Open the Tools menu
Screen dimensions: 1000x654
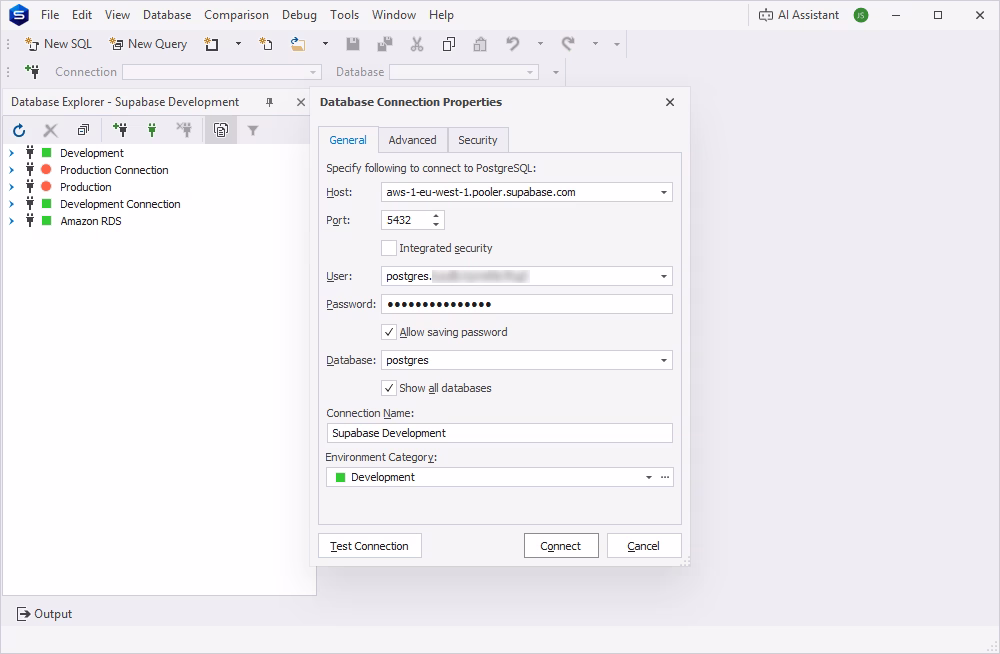click(344, 15)
